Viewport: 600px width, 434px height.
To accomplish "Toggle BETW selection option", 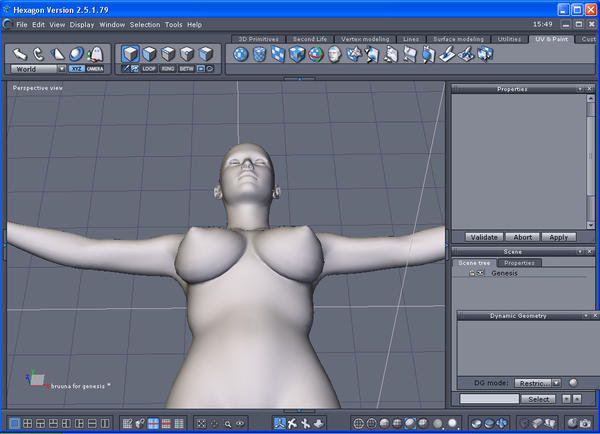I will coord(186,69).
